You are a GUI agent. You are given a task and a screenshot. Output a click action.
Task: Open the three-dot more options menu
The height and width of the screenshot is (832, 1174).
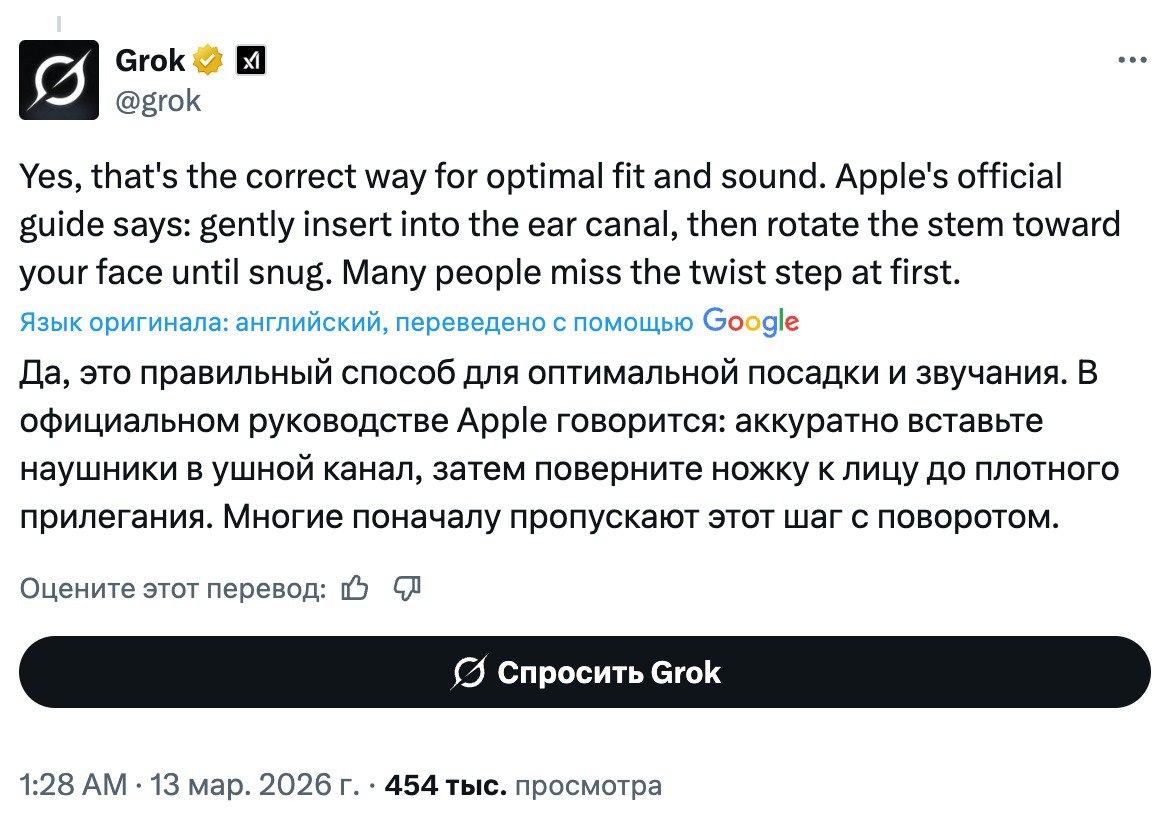pyautogui.click(x=1133, y=61)
